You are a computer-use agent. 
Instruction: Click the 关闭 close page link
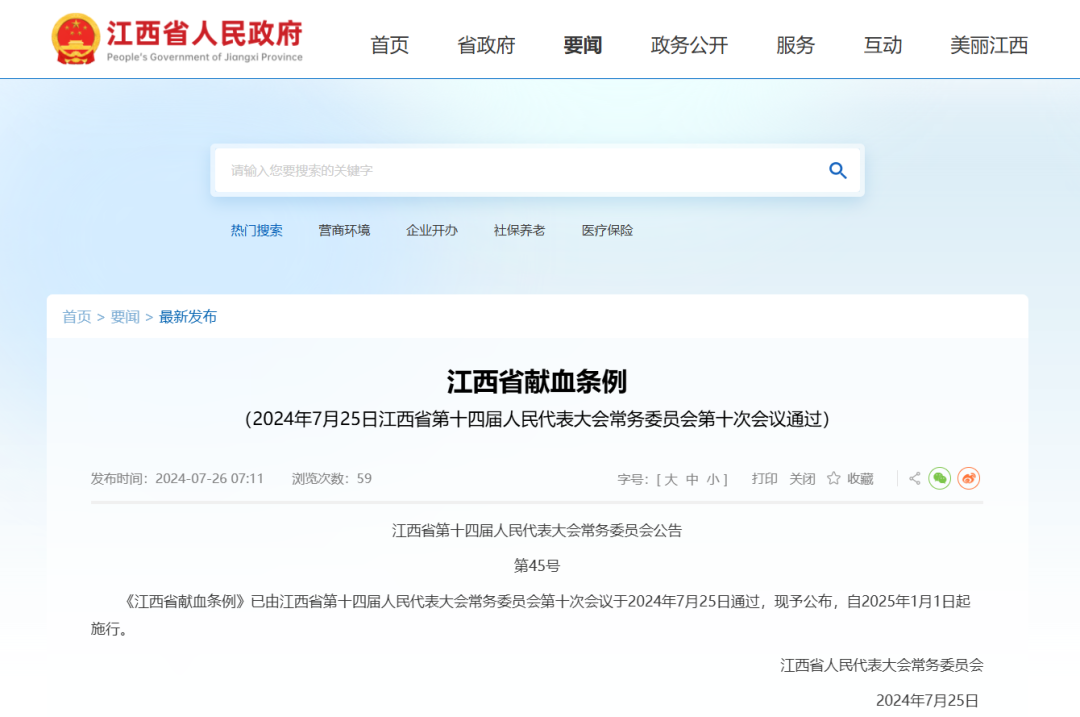[x=802, y=479]
